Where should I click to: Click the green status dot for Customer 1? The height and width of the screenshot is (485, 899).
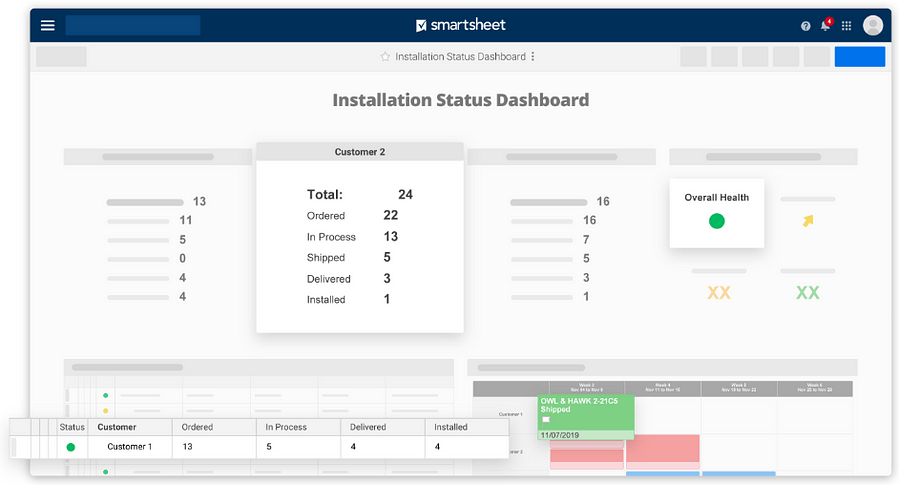click(71, 447)
